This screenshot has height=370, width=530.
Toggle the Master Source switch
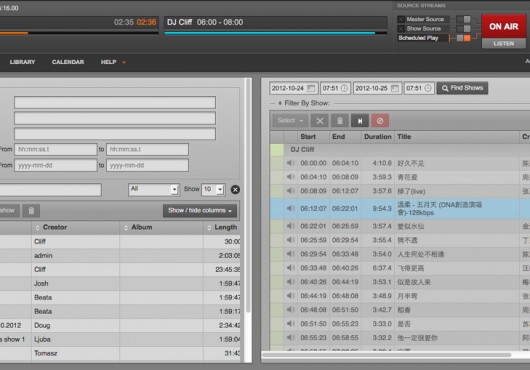463,19
